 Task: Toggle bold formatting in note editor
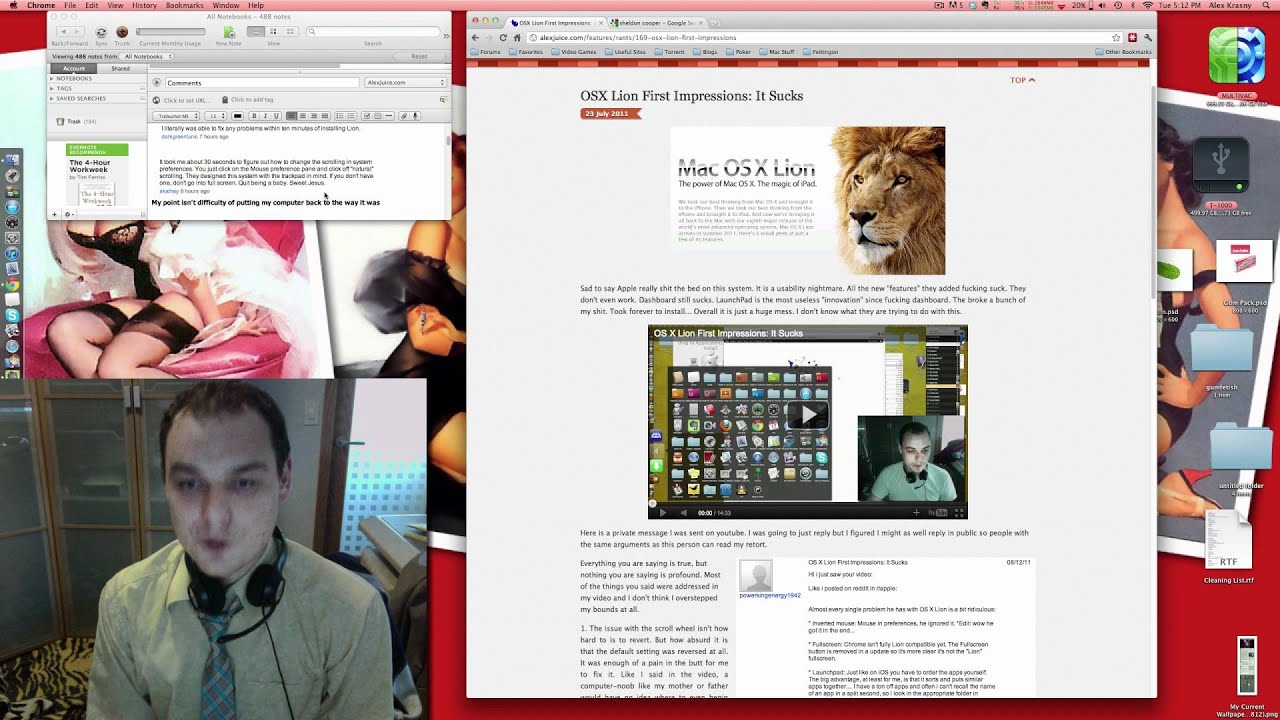click(254, 116)
